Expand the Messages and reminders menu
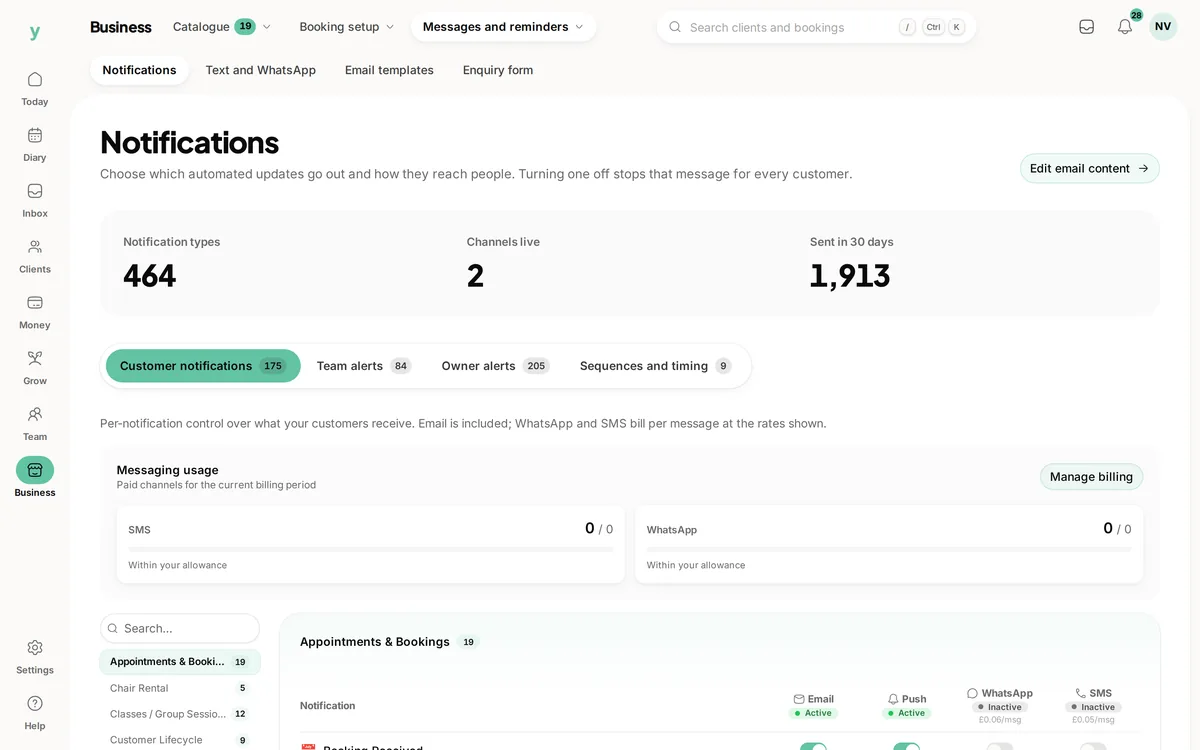This screenshot has width=1200, height=750. 503,27
